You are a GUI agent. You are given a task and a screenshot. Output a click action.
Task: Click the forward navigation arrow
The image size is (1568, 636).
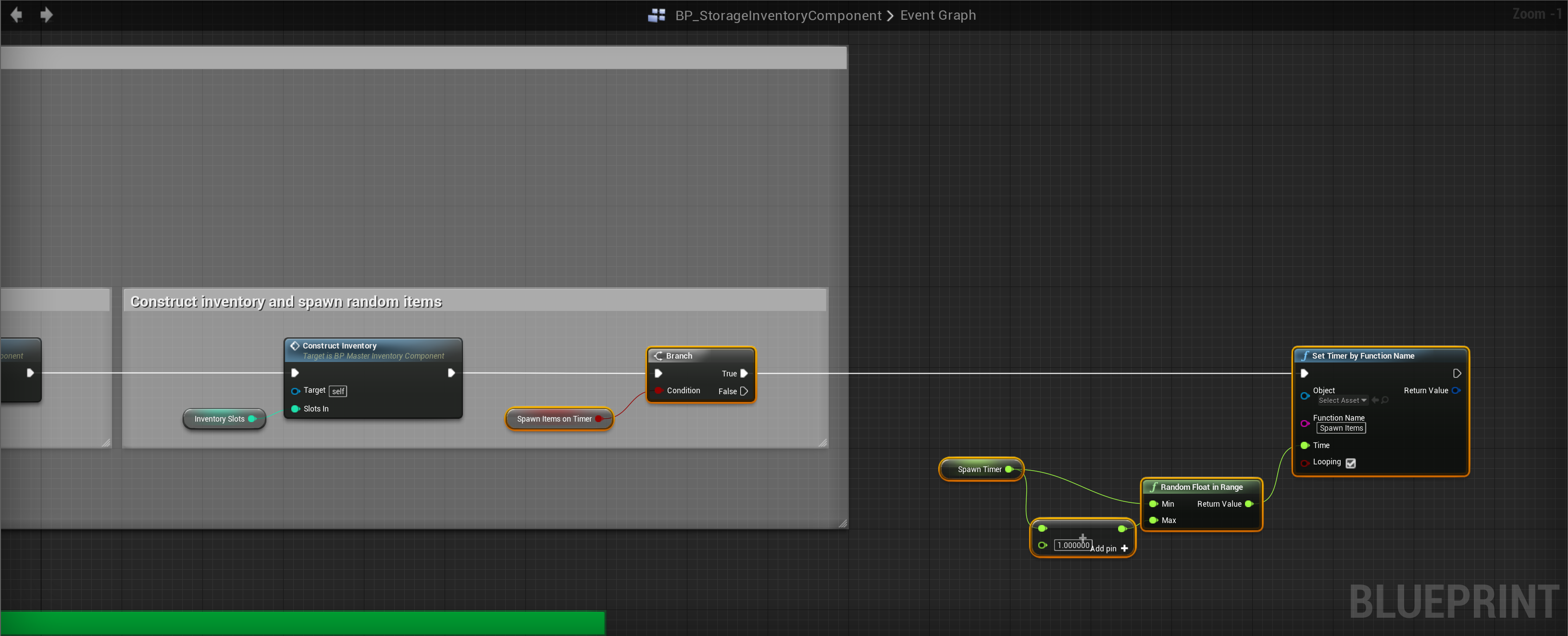pyautogui.click(x=46, y=14)
